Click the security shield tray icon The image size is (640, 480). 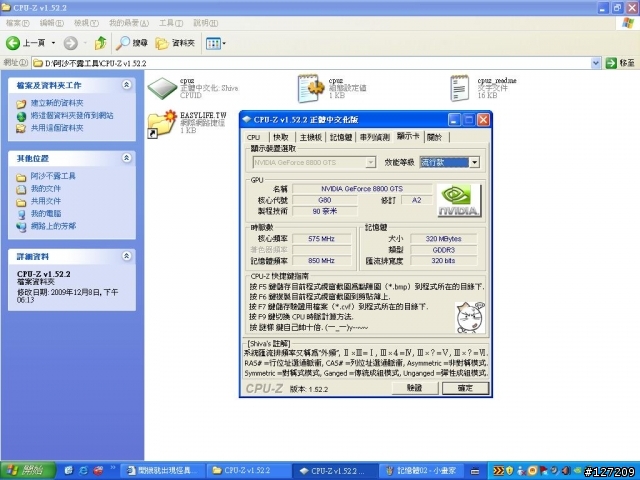click(510, 471)
